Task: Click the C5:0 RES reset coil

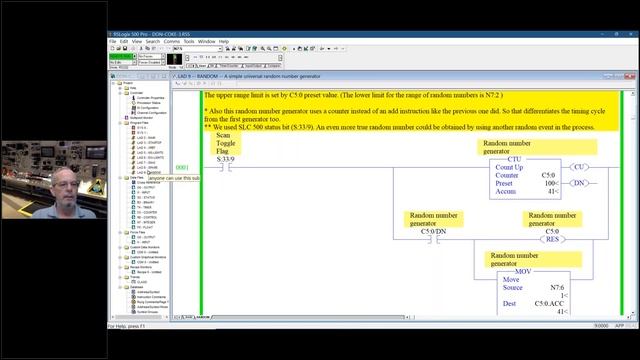Action: (x=553, y=240)
